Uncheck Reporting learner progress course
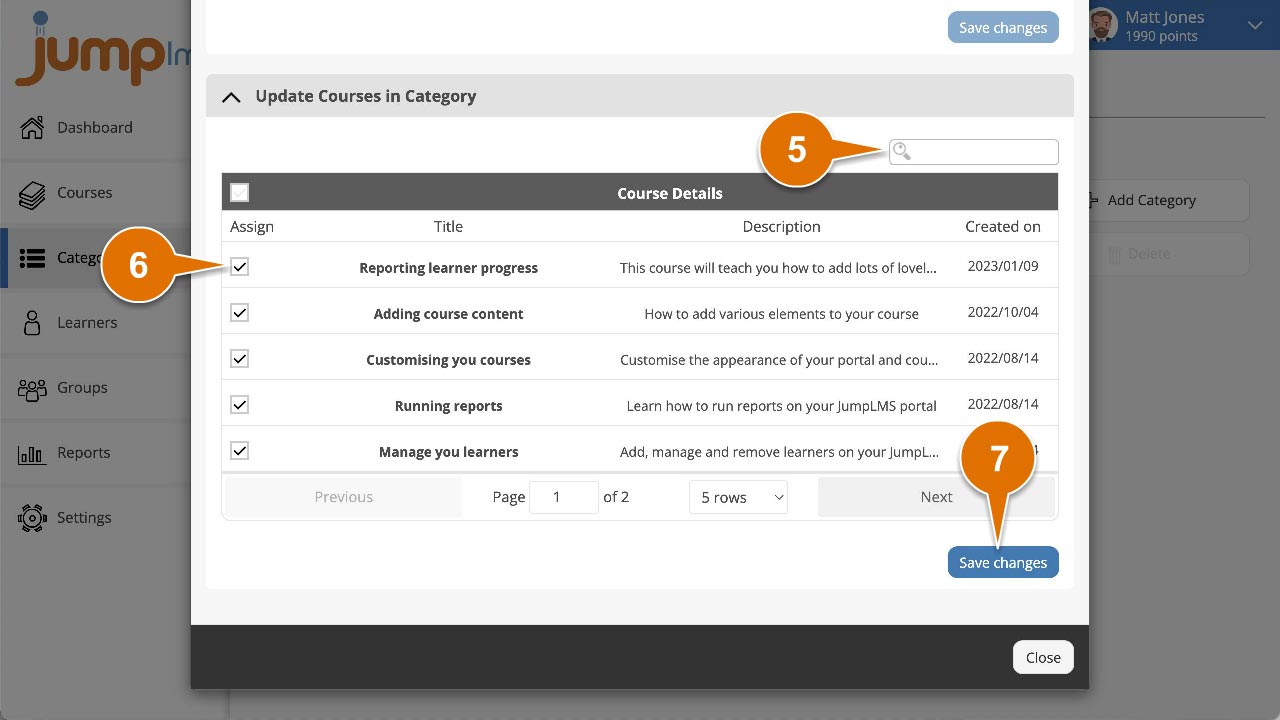Screen dimensions: 1280x720 [239, 267]
